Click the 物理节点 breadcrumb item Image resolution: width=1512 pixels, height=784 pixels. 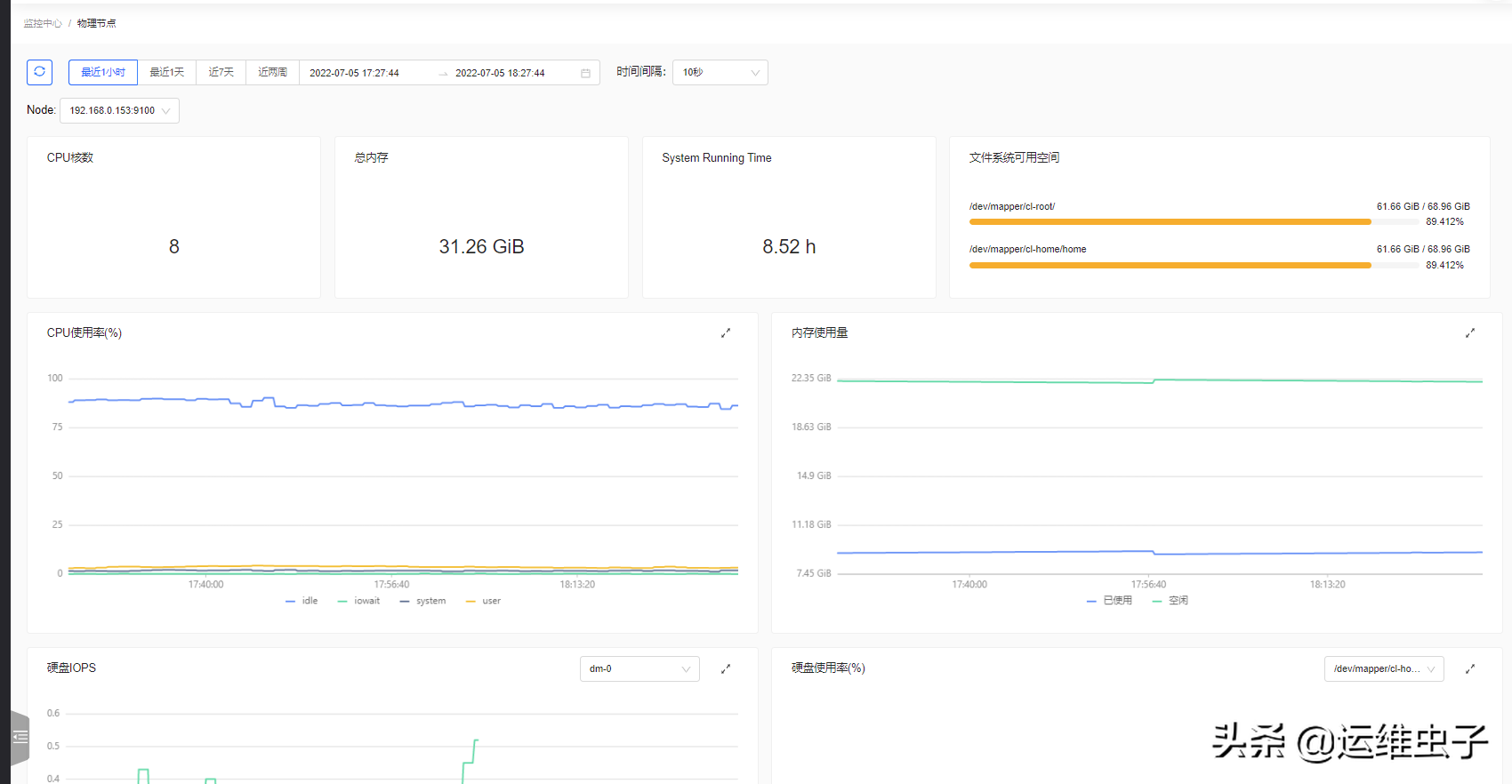pos(96,23)
